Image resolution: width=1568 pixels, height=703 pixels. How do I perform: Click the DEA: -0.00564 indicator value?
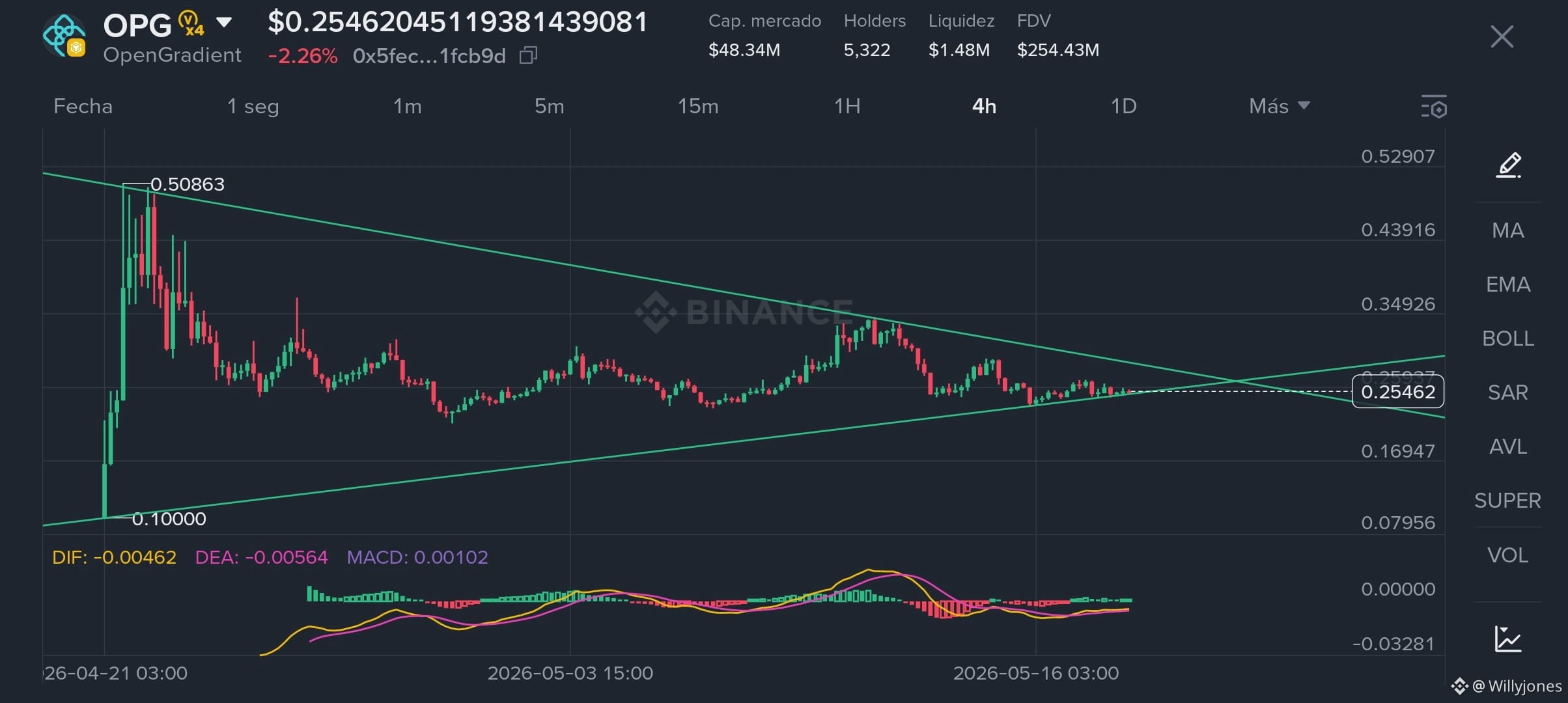click(261, 557)
